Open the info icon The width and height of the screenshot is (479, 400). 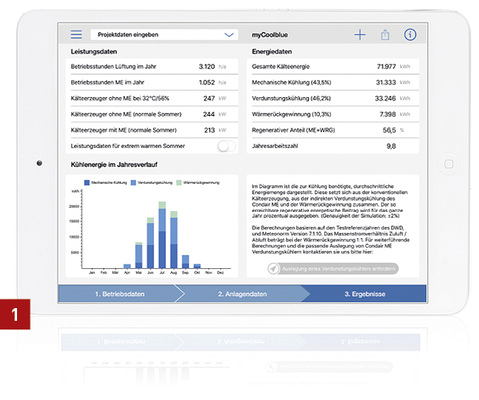coord(410,34)
